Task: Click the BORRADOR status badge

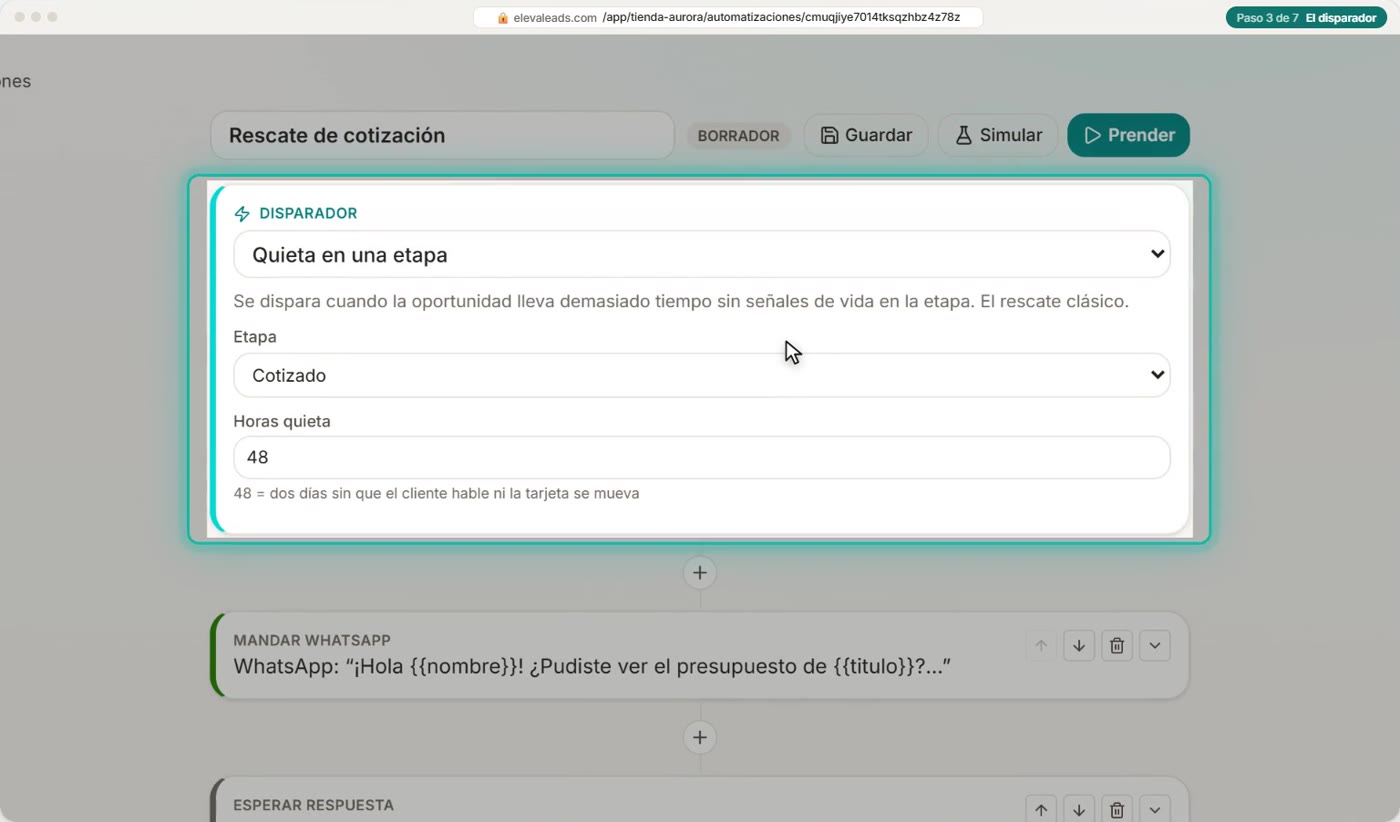Action: pyautogui.click(x=738, y=136)
